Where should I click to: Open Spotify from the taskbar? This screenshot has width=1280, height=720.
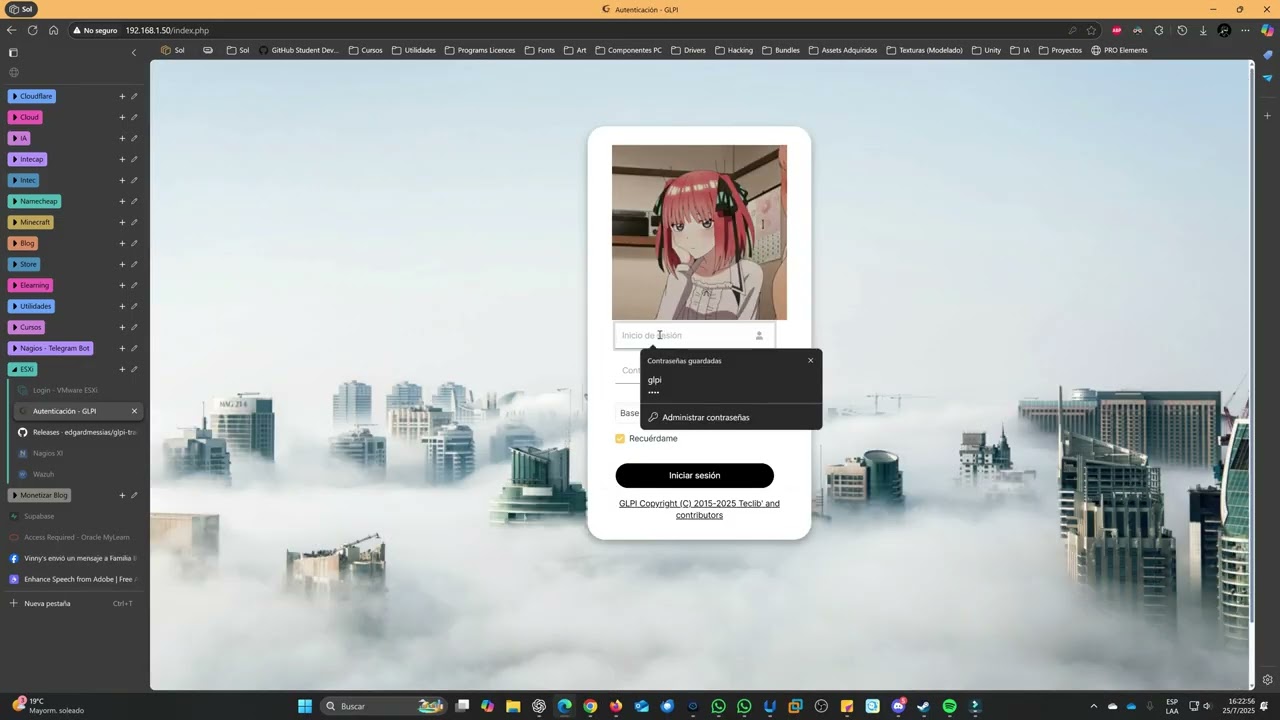coord(949,706)
